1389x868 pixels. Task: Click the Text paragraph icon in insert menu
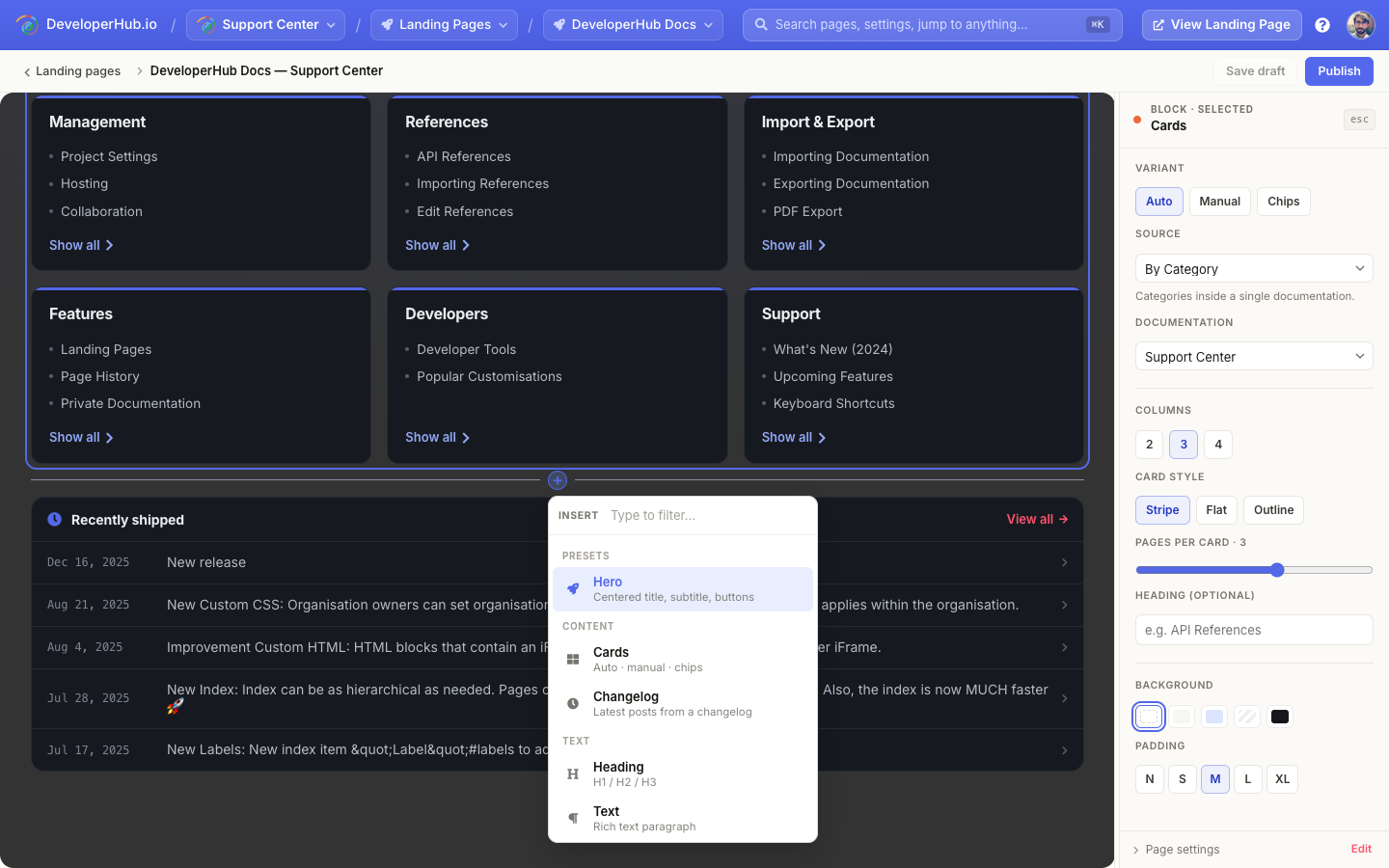[573, 818]
